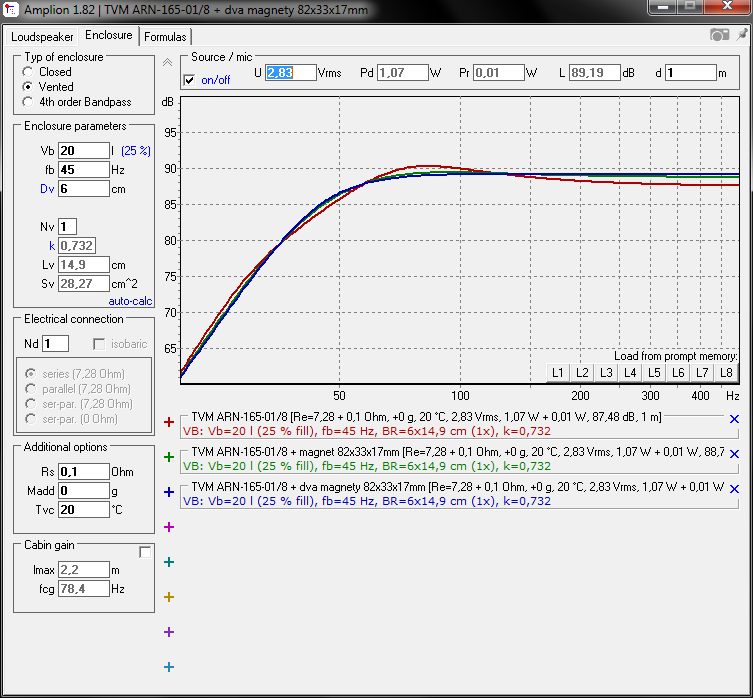Load prompt memory L6
753x698 pixels.
(678, 373)
